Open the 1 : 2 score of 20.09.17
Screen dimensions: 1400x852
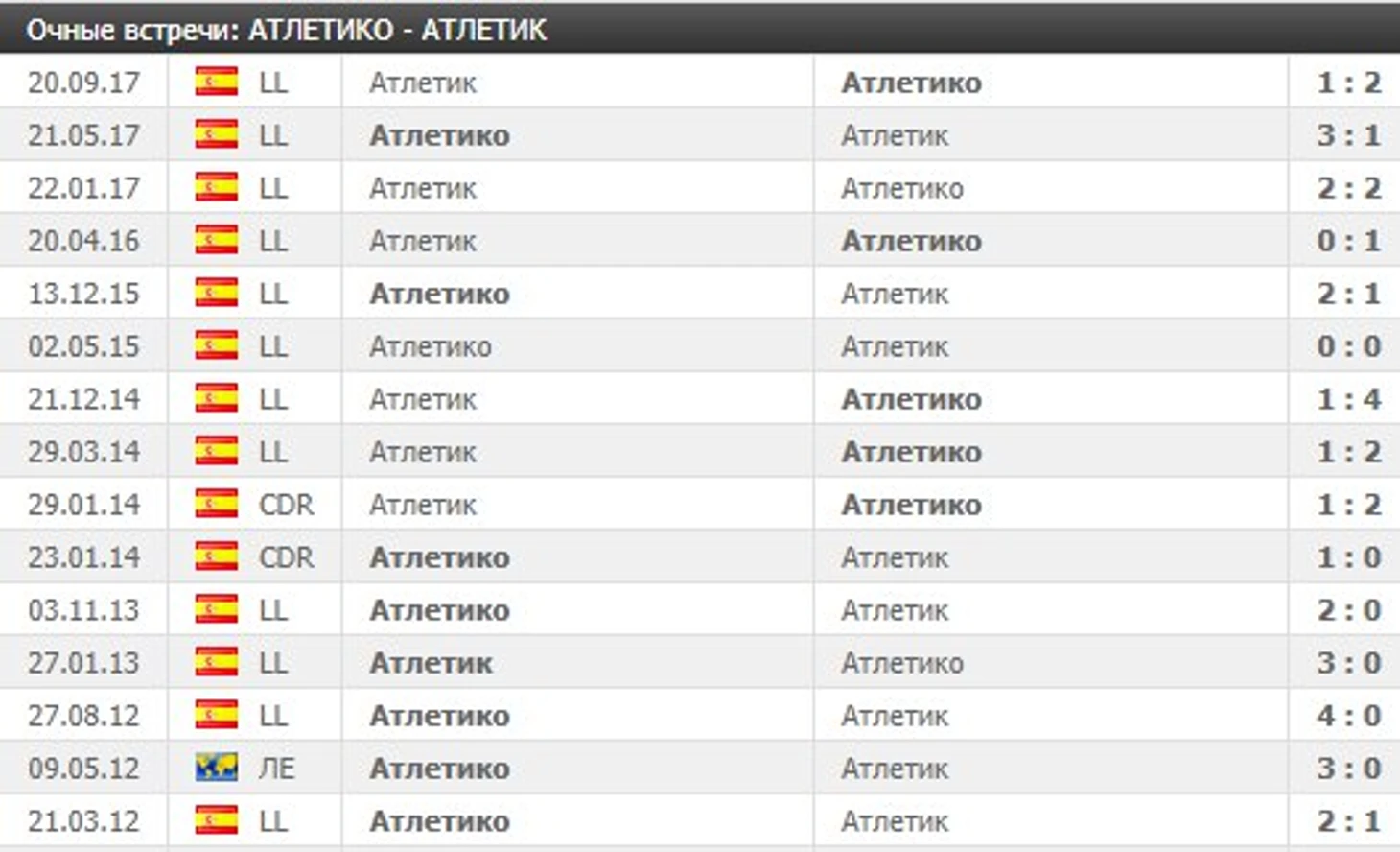tap(1348, 83)
